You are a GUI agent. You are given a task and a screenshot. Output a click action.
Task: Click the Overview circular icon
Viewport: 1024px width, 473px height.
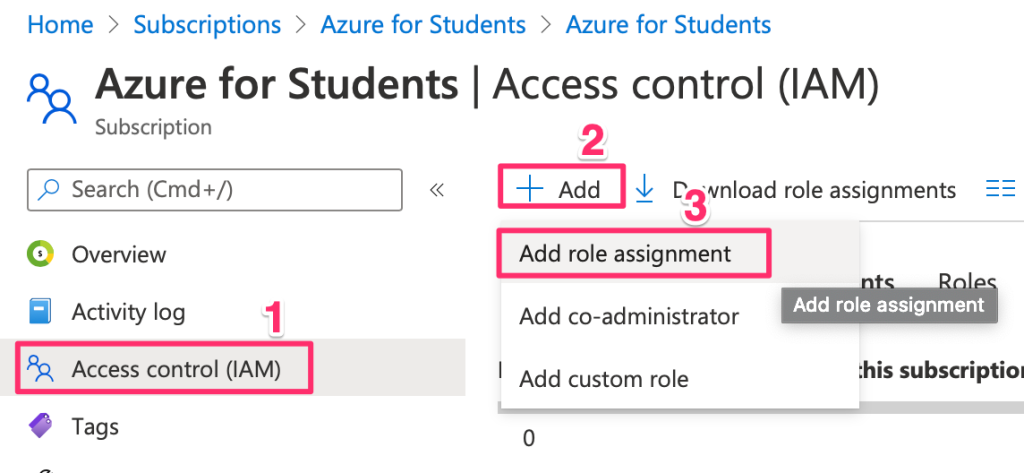[x=40, y=253]
